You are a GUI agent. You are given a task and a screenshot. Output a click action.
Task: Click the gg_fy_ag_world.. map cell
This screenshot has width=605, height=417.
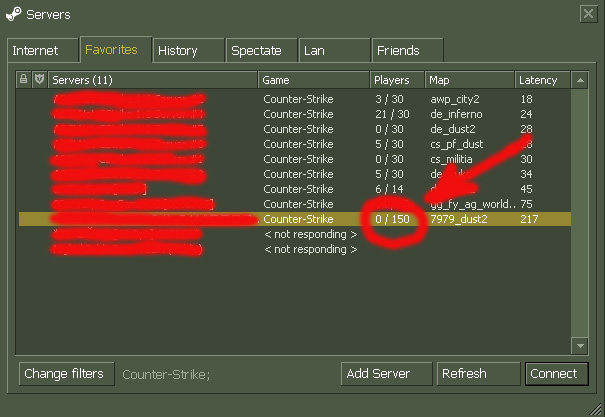click(473, 204)
